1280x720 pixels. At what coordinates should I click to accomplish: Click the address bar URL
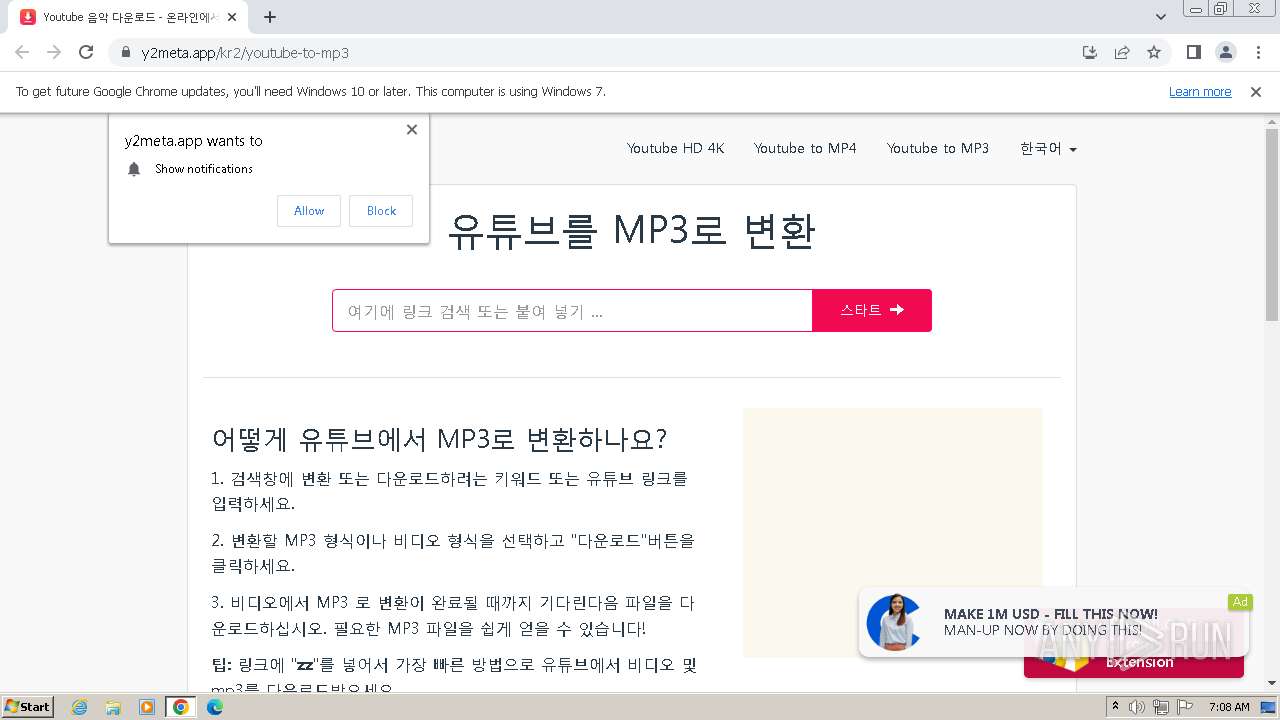(245, 52)
